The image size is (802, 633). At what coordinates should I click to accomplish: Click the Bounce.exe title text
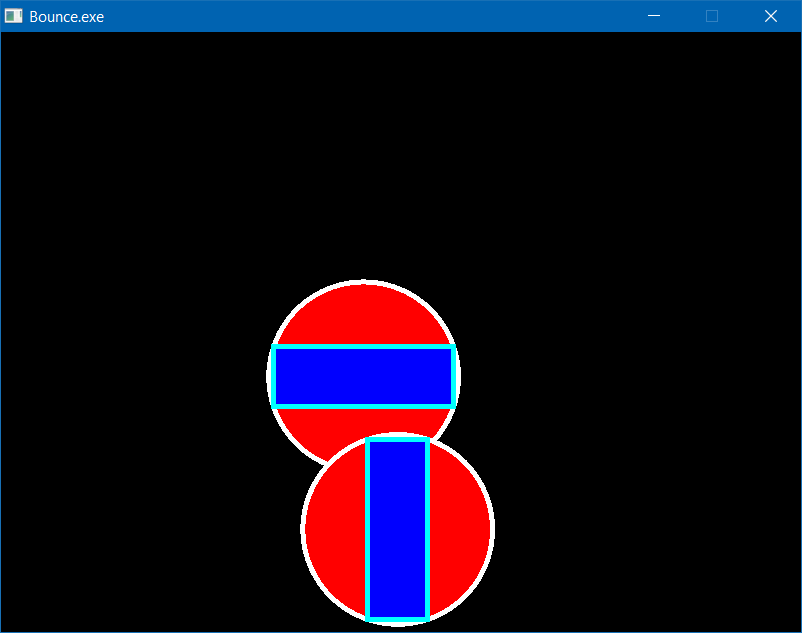coord(66,16)
